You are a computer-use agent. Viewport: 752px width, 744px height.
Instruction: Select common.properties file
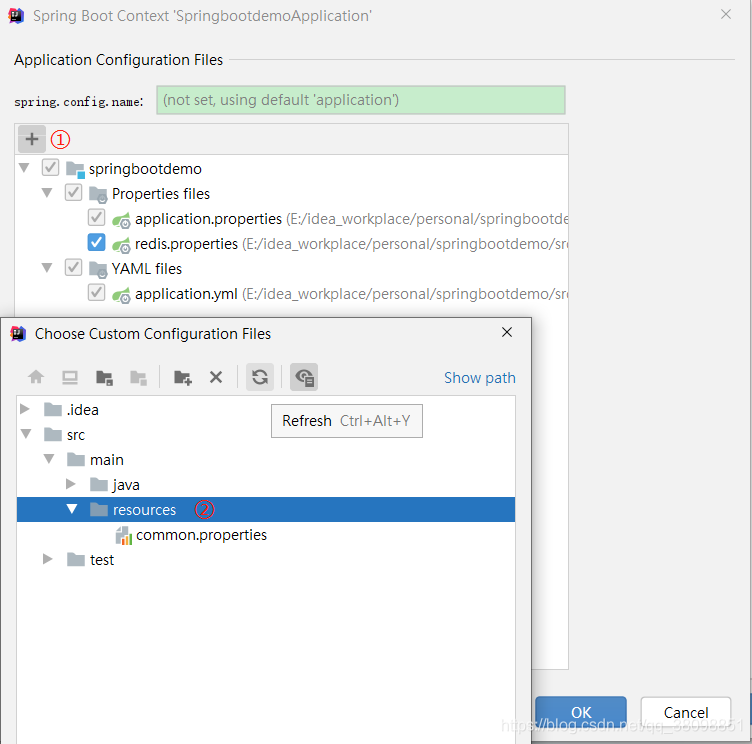[201, 535]
